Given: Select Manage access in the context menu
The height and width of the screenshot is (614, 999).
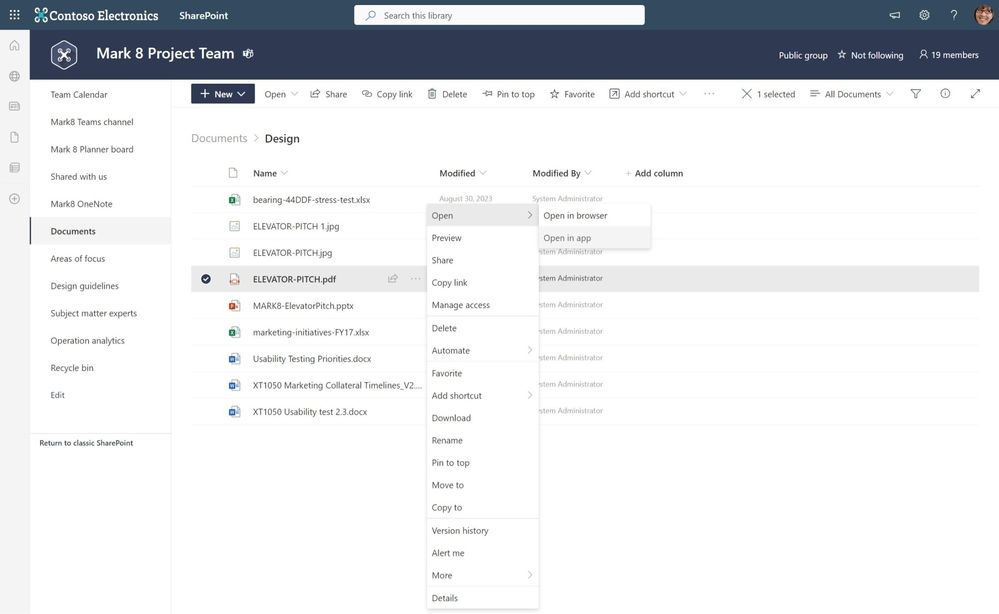Looking at the screenshot, I should pyautogui.click(x=482, y=305).
